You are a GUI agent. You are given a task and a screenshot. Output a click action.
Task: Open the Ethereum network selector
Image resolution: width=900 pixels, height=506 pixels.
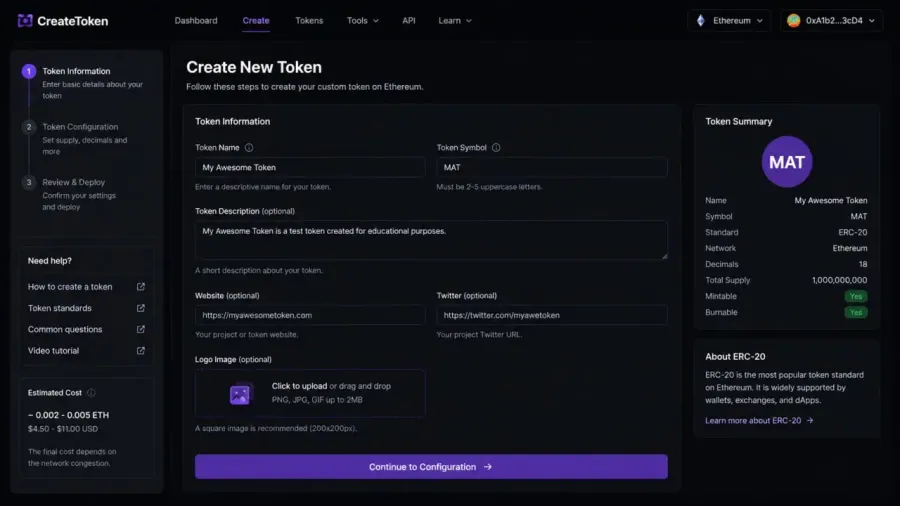click(730, 21)
